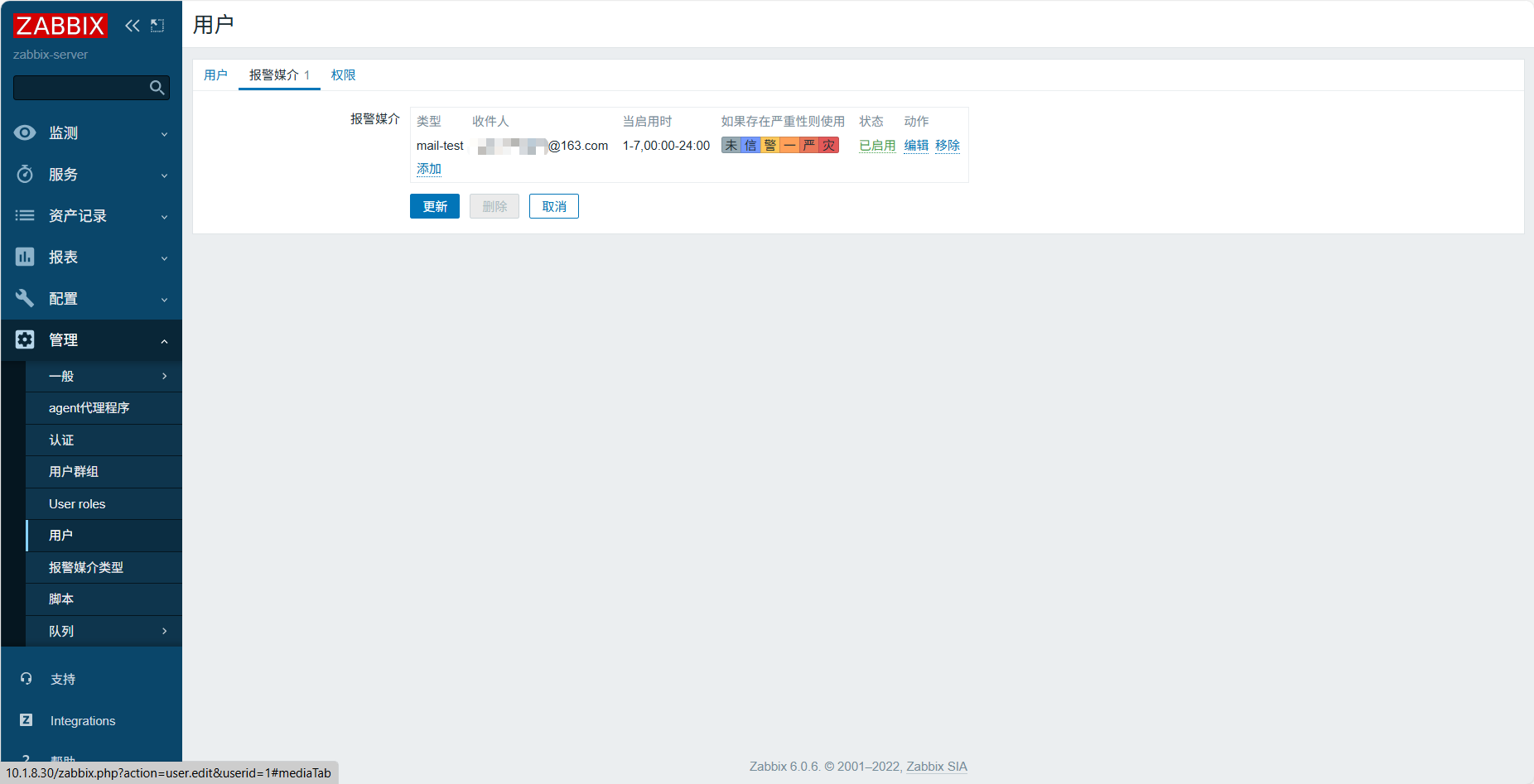Expand the 资产记录 menu chevron
The height and width of the screenshot is (784, 1534).
(164, 217)
